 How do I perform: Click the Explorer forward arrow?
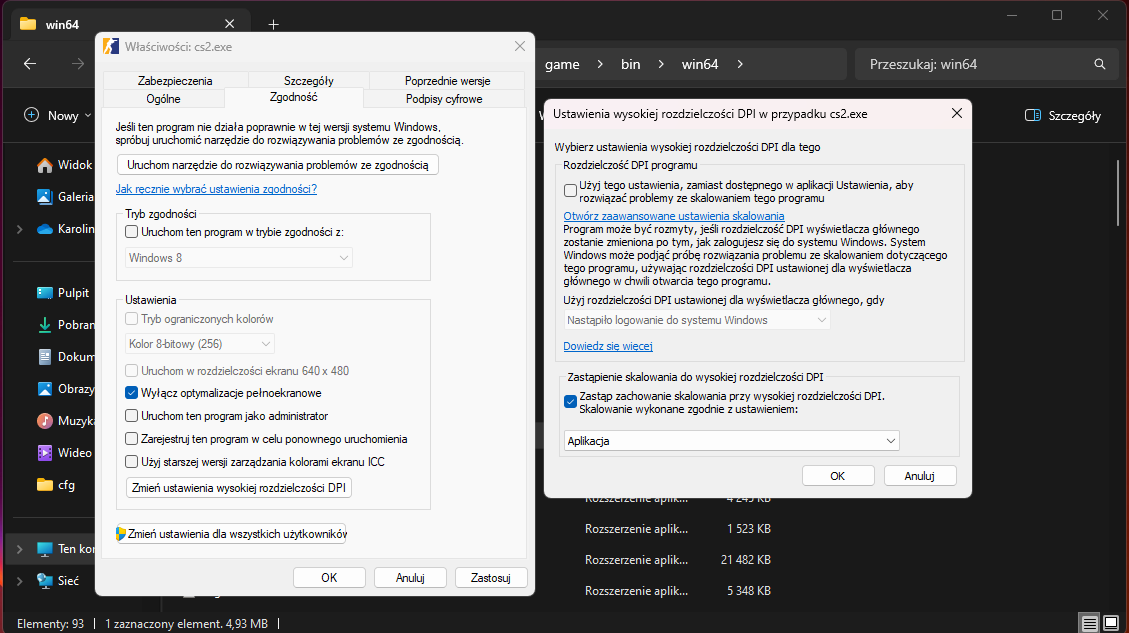[78, 64]
